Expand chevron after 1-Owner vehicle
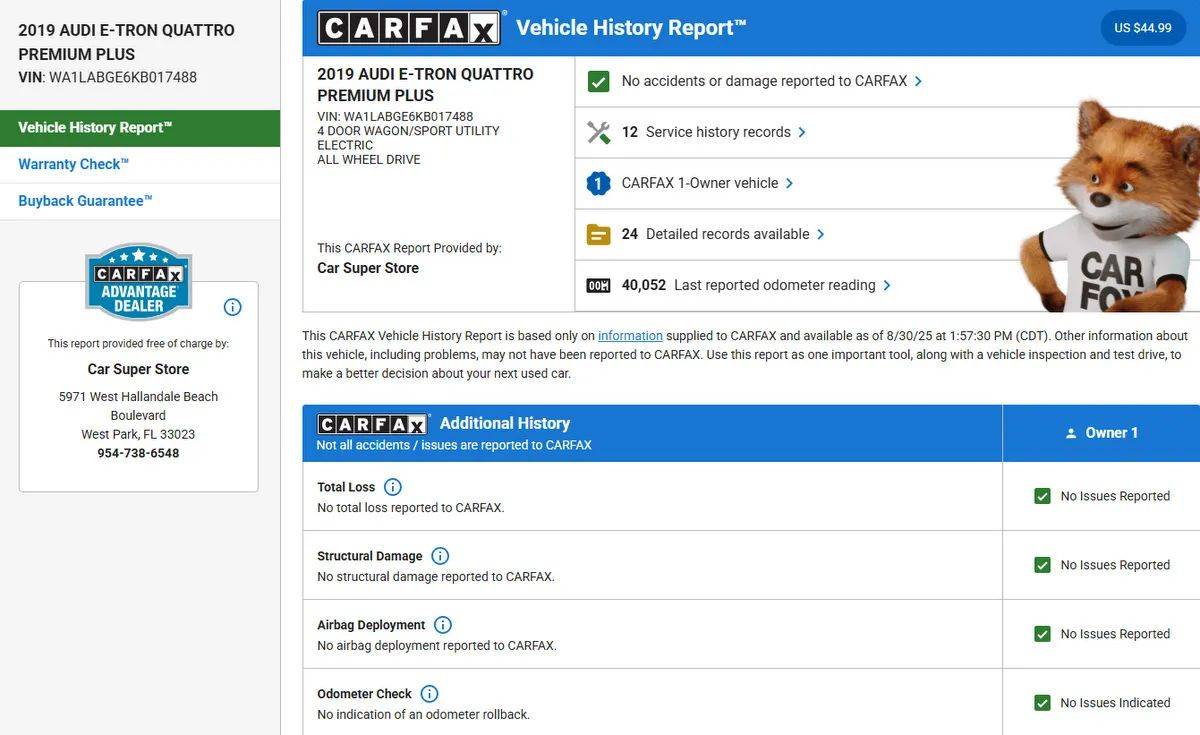The image size is (1200, 735). pos(789,183)
